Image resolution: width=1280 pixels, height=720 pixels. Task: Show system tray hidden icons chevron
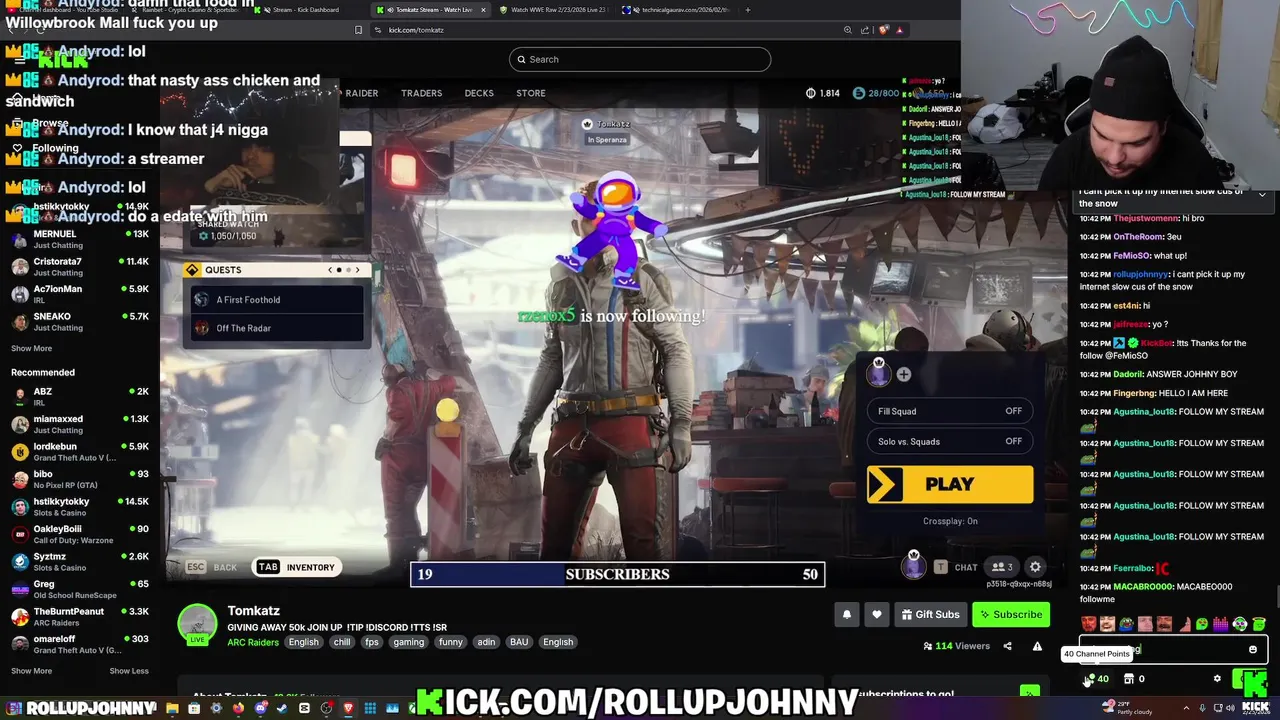click(x=1186, y=708)
